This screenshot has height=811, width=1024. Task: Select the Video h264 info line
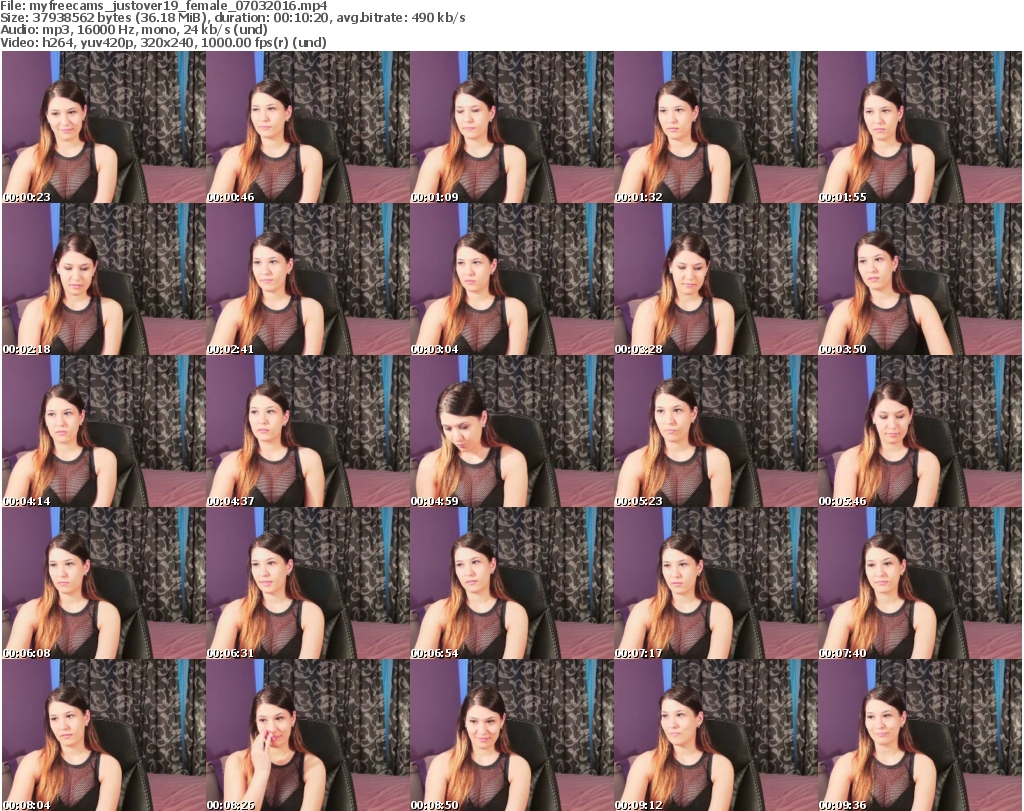[163, 42]
